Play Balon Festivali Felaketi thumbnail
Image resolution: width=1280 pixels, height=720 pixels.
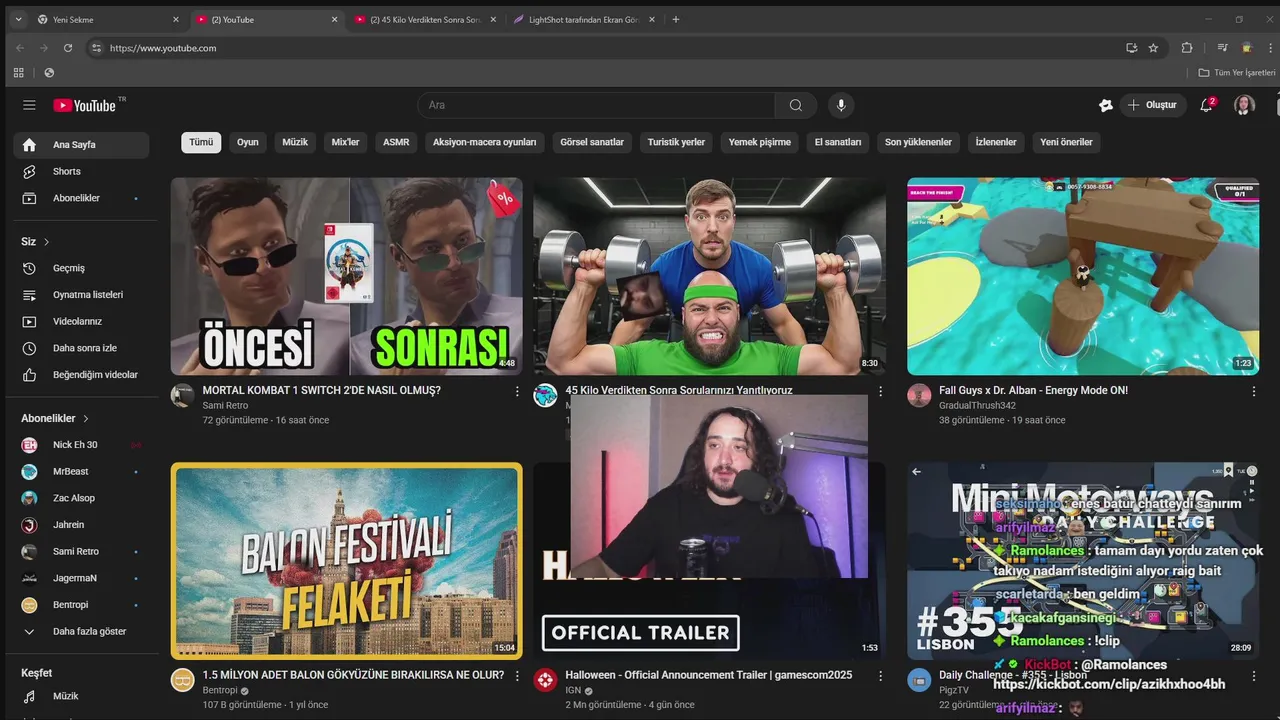(346, 561)
